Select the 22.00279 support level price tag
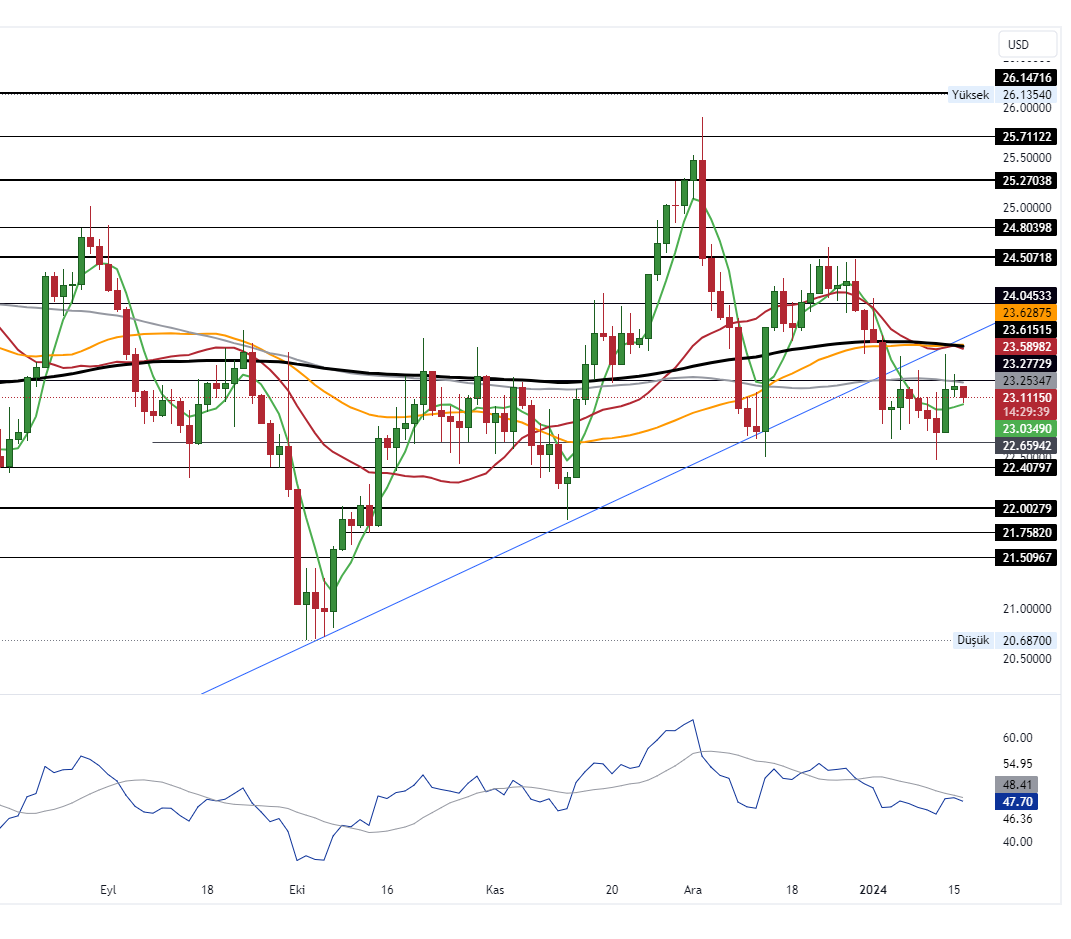This screenshot has height=939, width=1071. click(1026, 508)
